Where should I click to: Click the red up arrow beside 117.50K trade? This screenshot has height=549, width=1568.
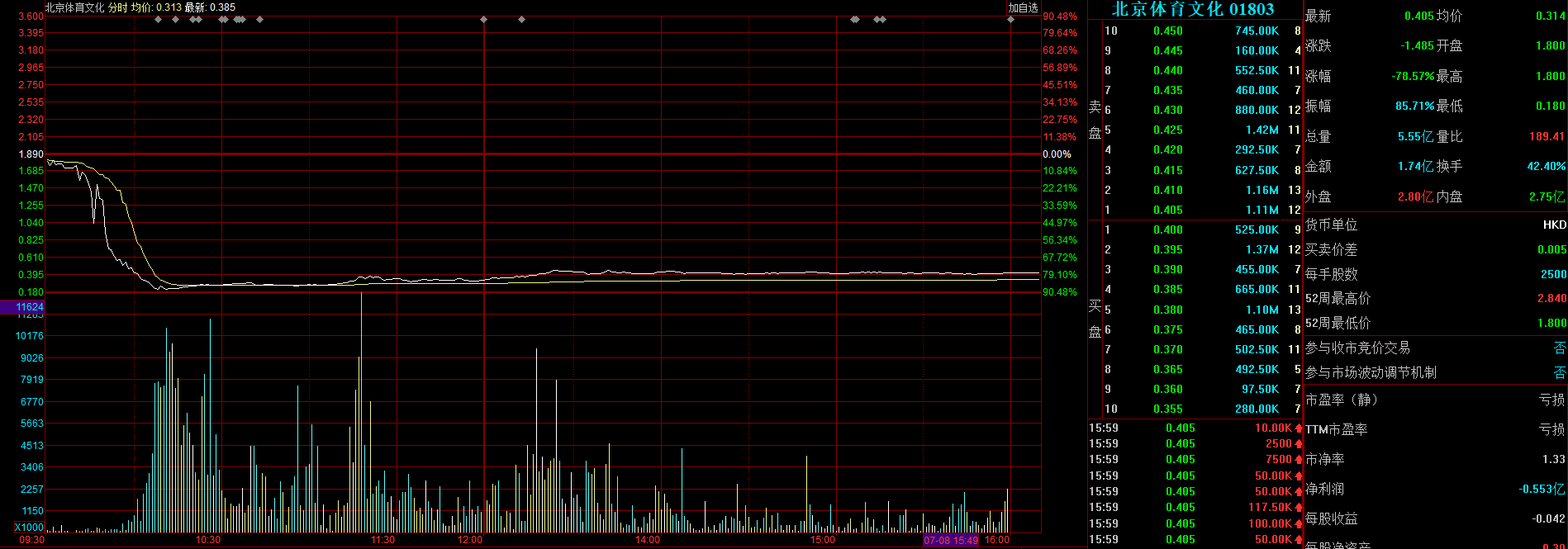point(1299,508)
